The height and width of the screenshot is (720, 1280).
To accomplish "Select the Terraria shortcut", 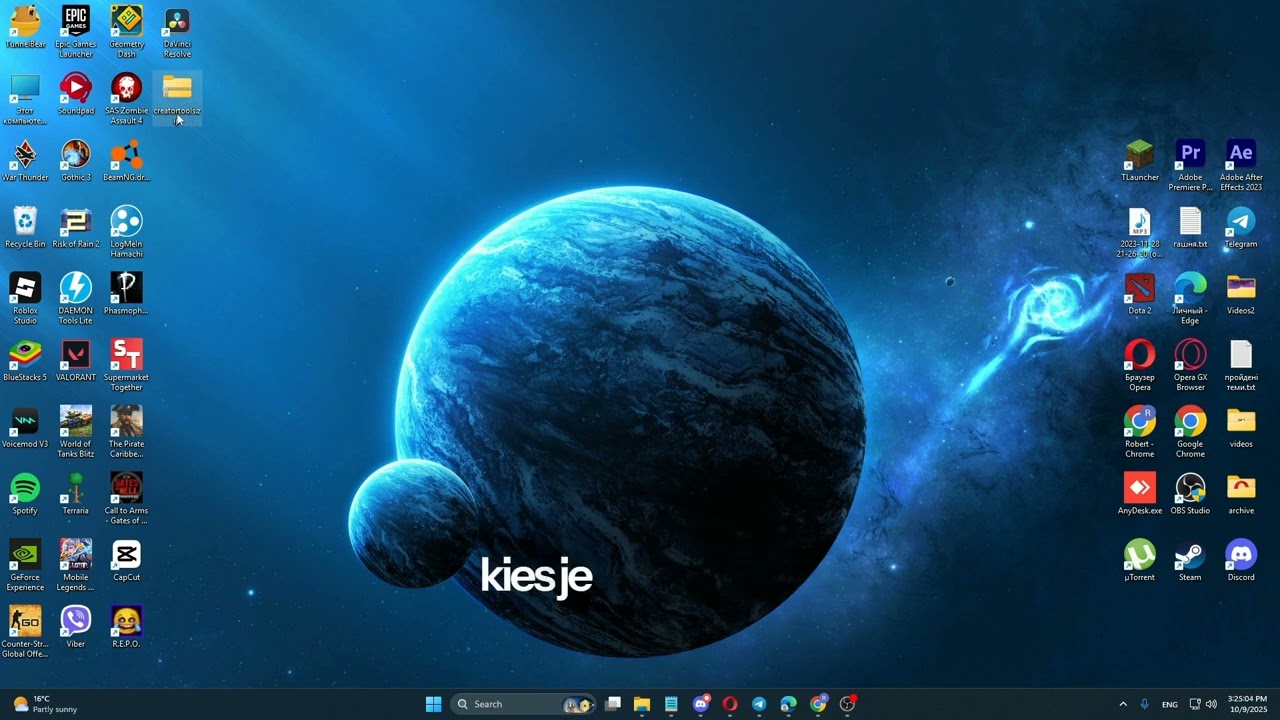I will [76, 494].
